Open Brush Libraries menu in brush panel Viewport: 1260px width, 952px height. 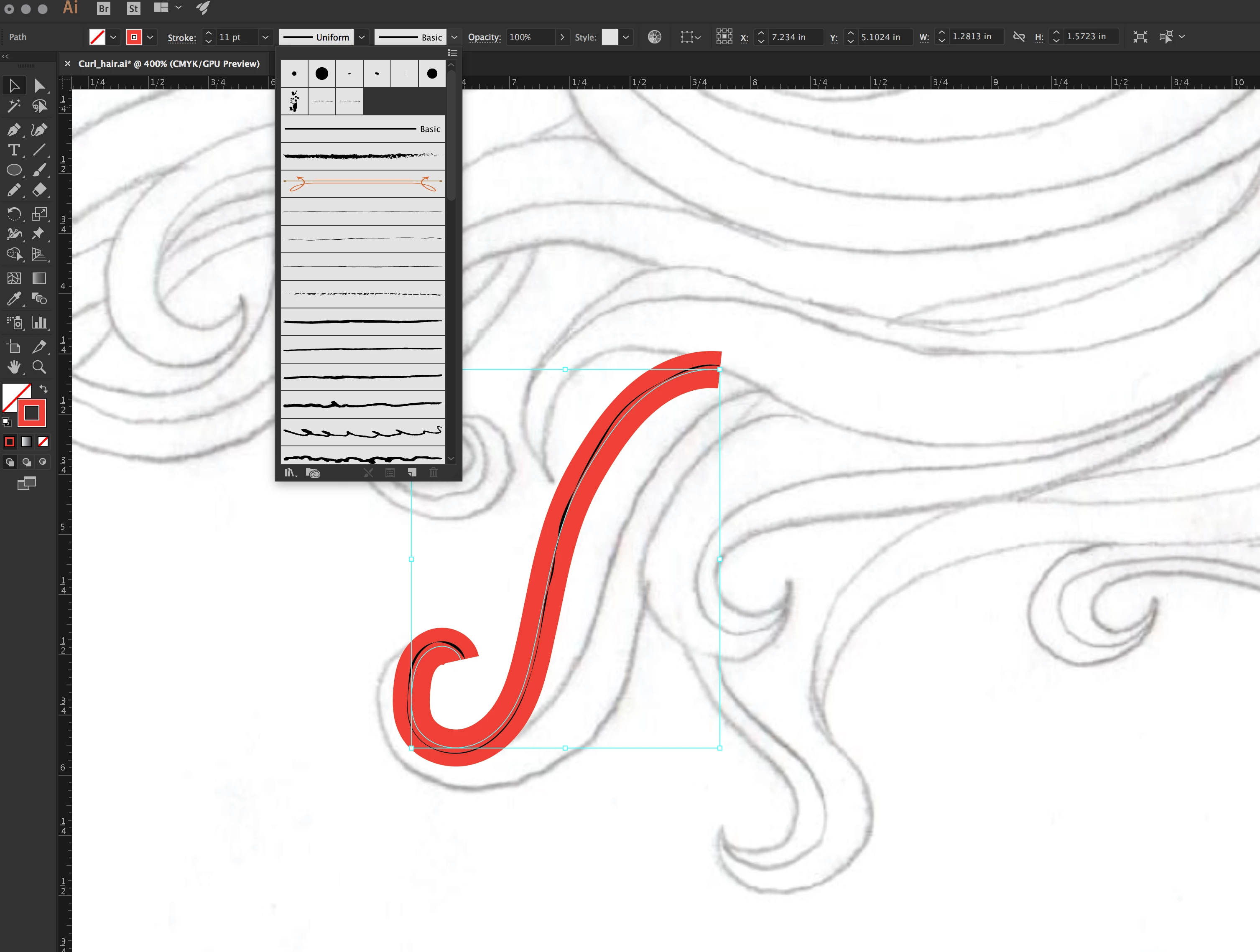(x=291, y=473)
